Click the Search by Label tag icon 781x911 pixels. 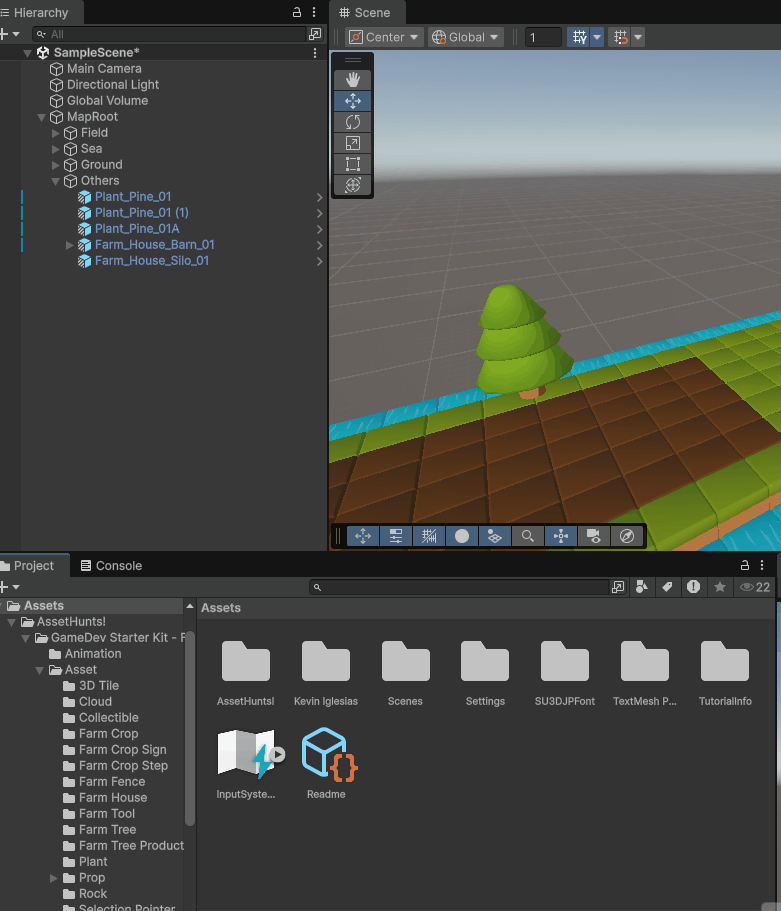pos(667,587)
